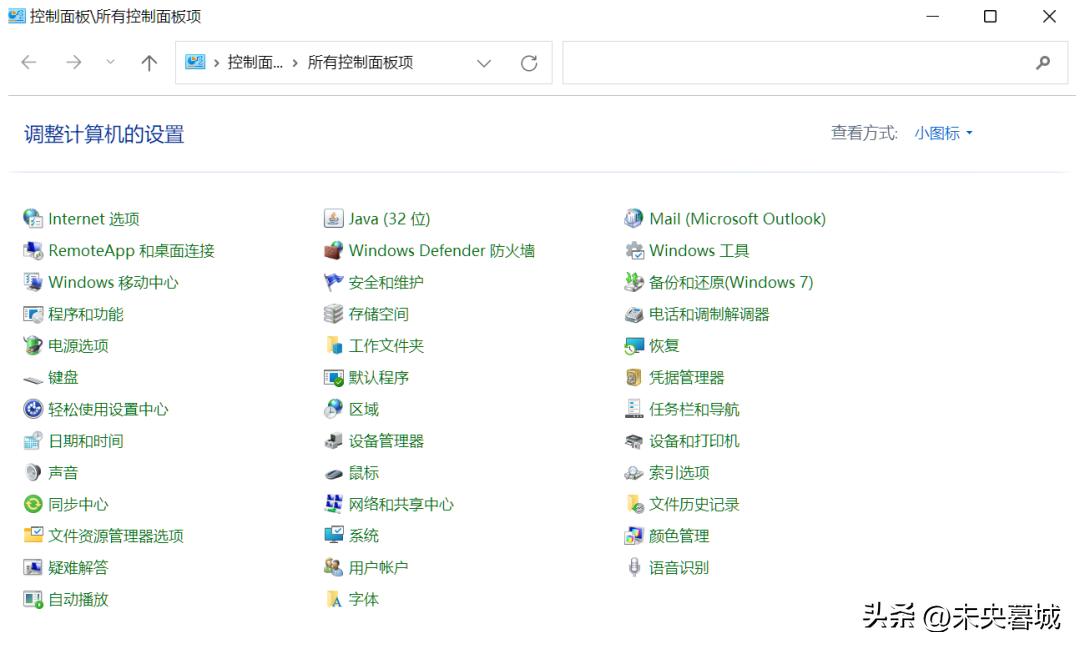Open 用户帐户 settings
1080x649 pixels.
click(378, 567)
